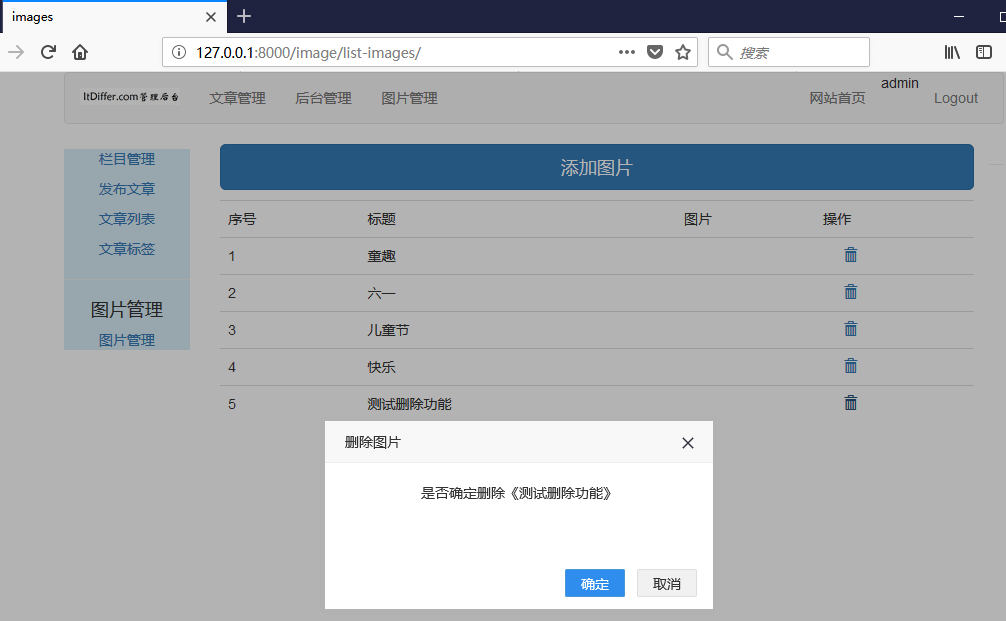Click the trash icon for row 童趣
The height and width of the screenshot is (621, 1006).
(x=851, y=255)
